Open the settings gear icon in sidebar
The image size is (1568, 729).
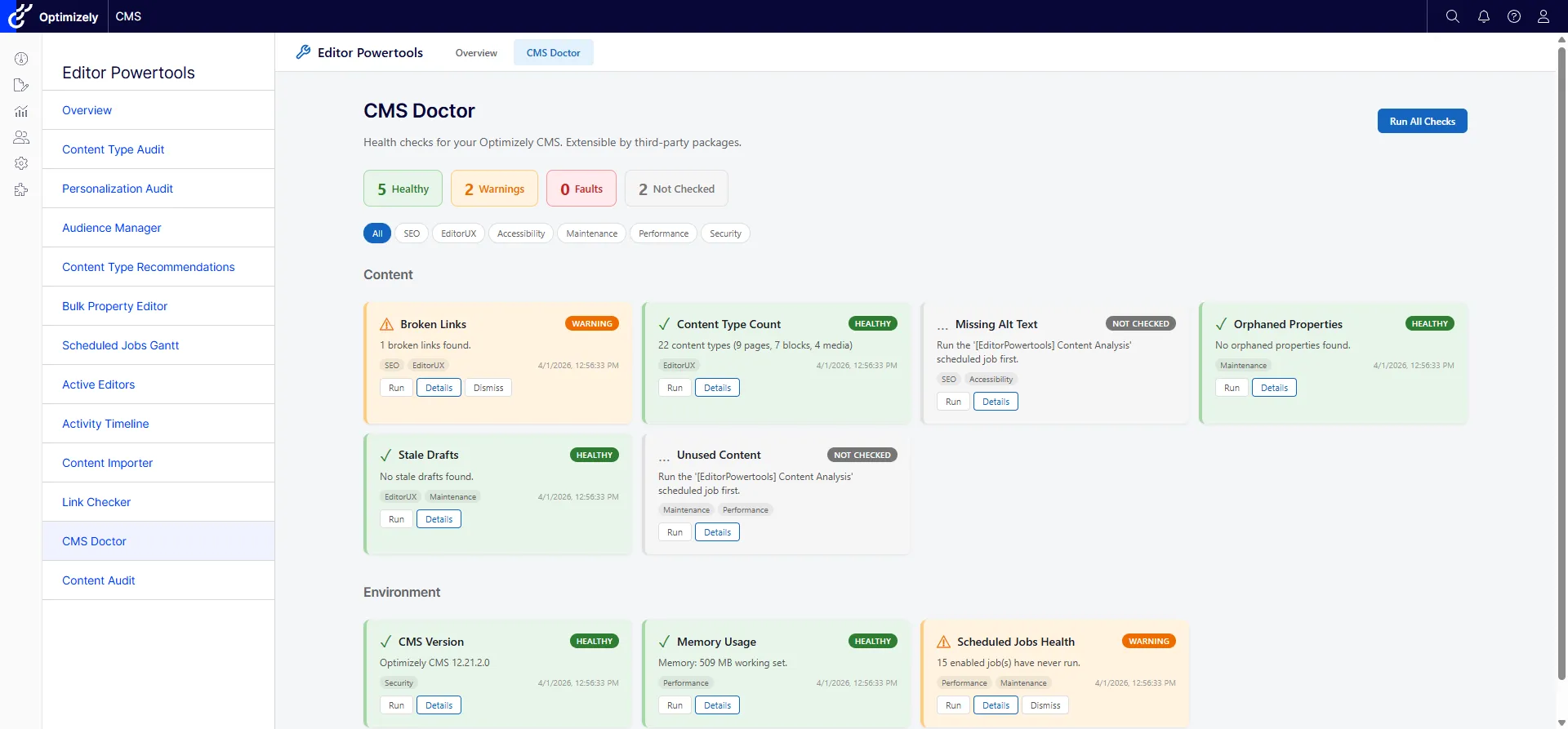[21, 163]
